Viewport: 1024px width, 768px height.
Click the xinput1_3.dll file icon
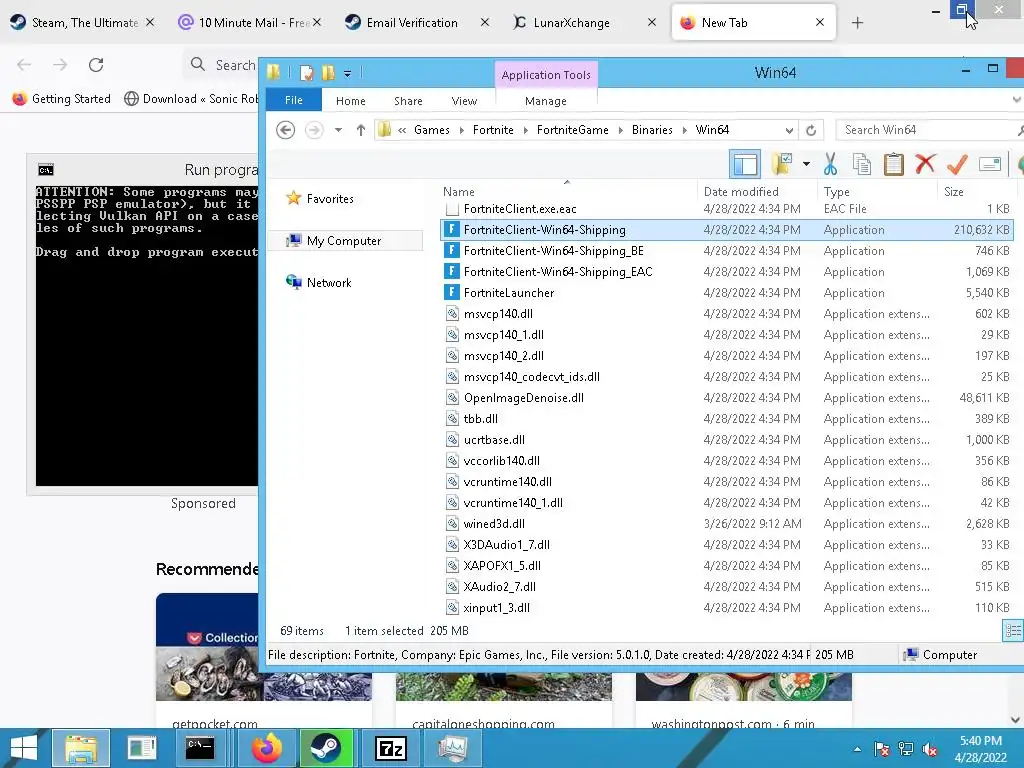tap(451, 607)
